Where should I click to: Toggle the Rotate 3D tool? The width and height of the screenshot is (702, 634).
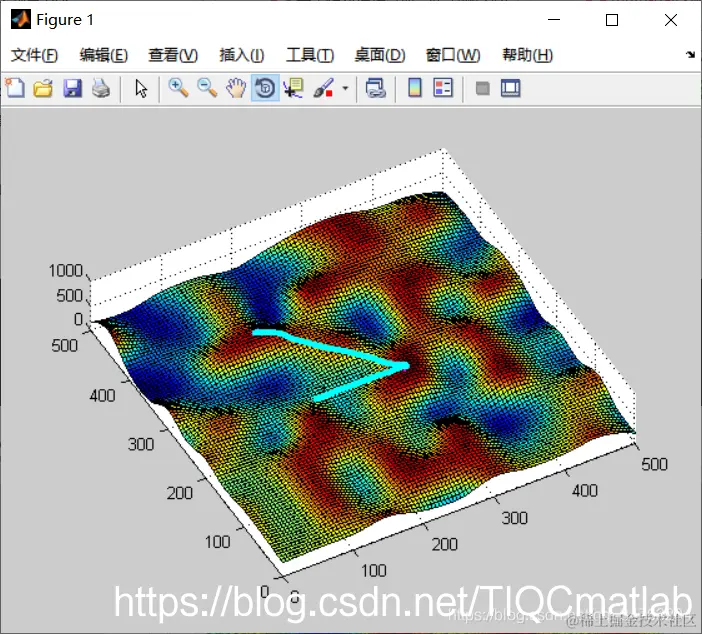tap(265, 88)
